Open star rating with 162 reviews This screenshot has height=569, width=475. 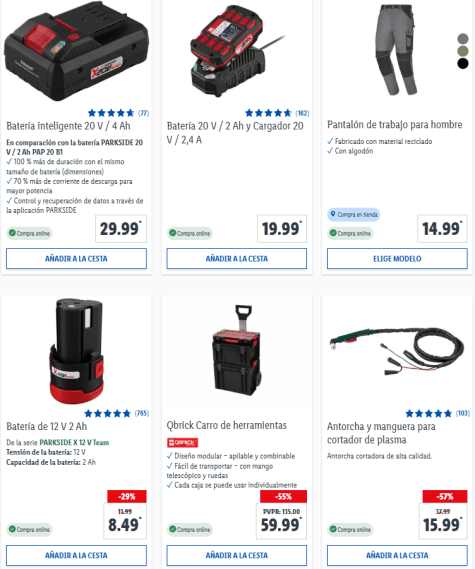coord(277,113)
